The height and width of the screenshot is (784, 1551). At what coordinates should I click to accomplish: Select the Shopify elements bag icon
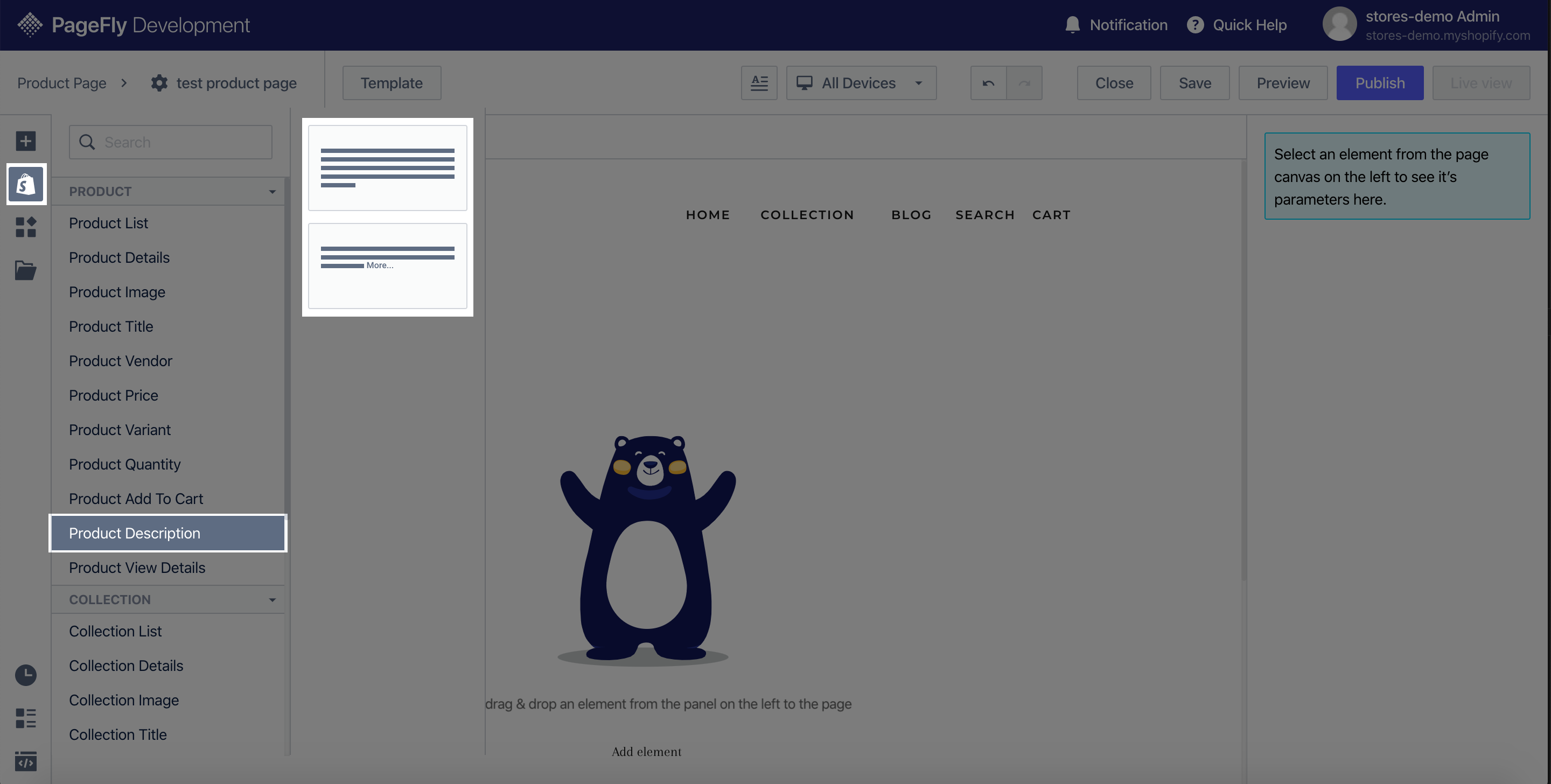click(x=26, y=184)
